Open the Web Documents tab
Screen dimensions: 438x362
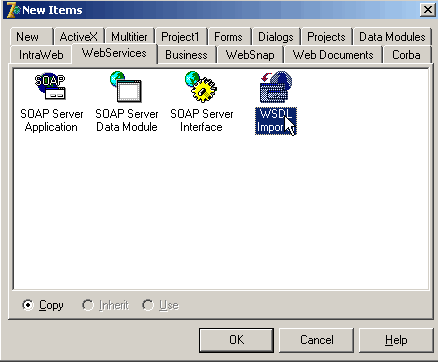click(333, 55)
